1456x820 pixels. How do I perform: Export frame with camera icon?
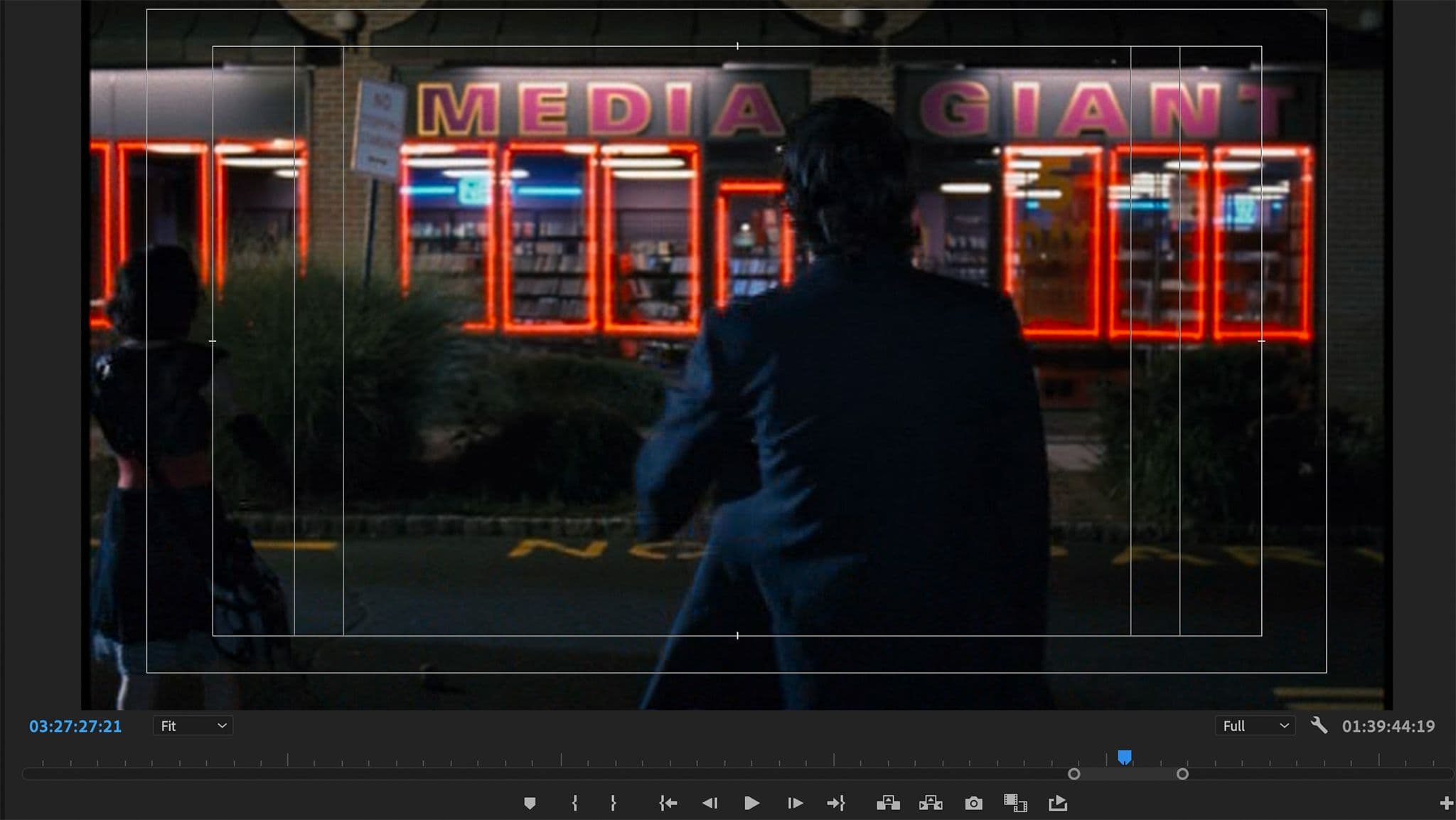pyautogui.click(x=973, y=803)
